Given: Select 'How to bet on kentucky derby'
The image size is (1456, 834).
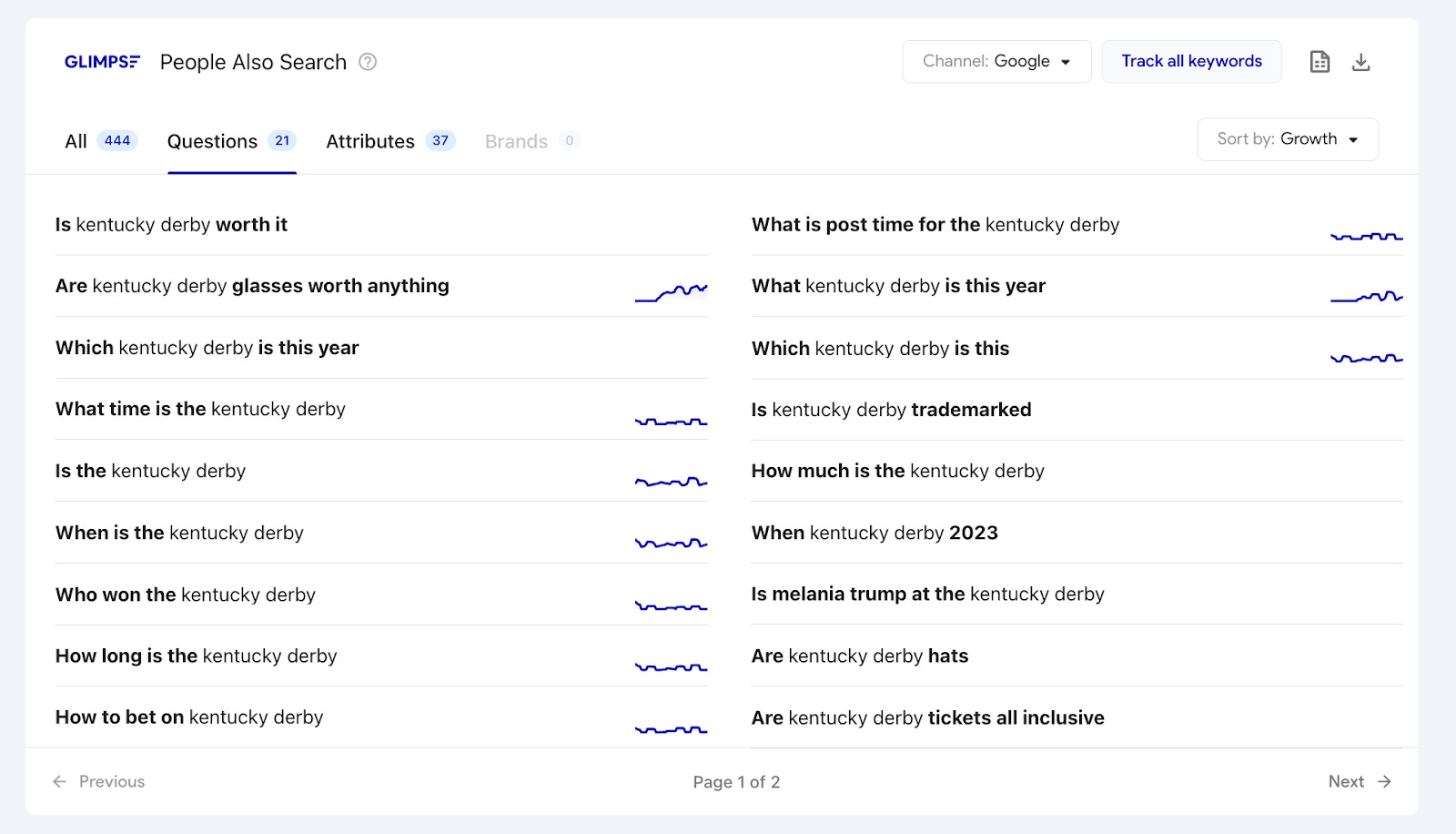Looking at the screenshot, I should click(188, 717).
